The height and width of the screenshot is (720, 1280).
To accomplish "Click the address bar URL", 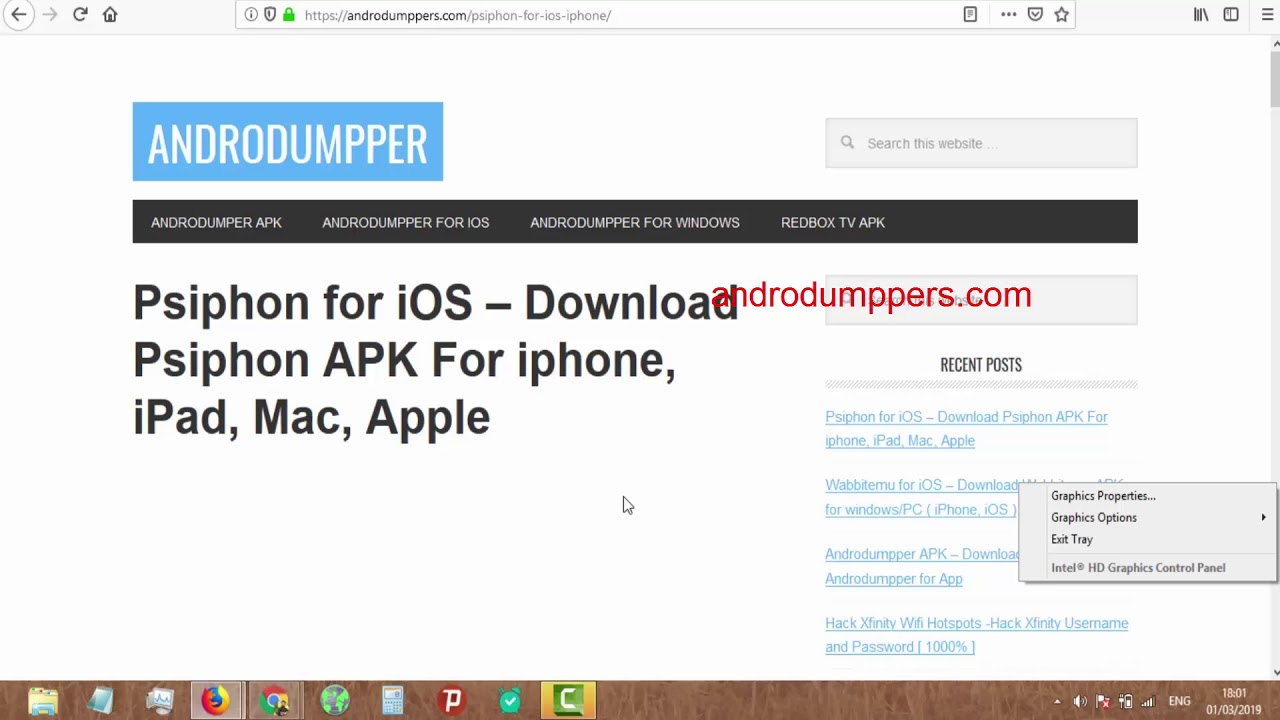I will pos(458,15).
